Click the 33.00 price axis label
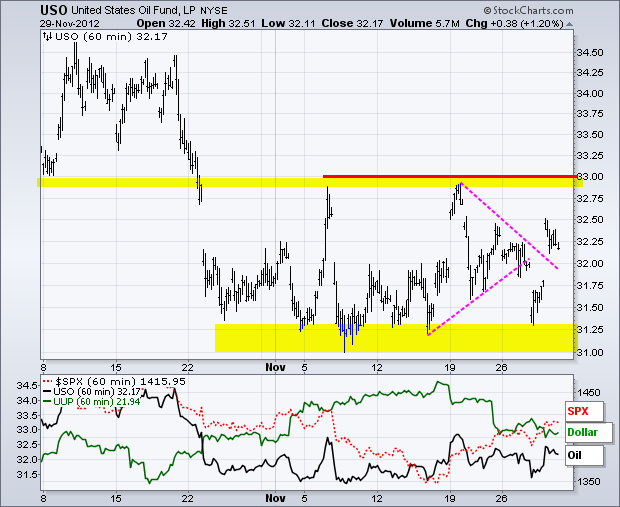This screenshot has width=620, height=507. [590, 176]
